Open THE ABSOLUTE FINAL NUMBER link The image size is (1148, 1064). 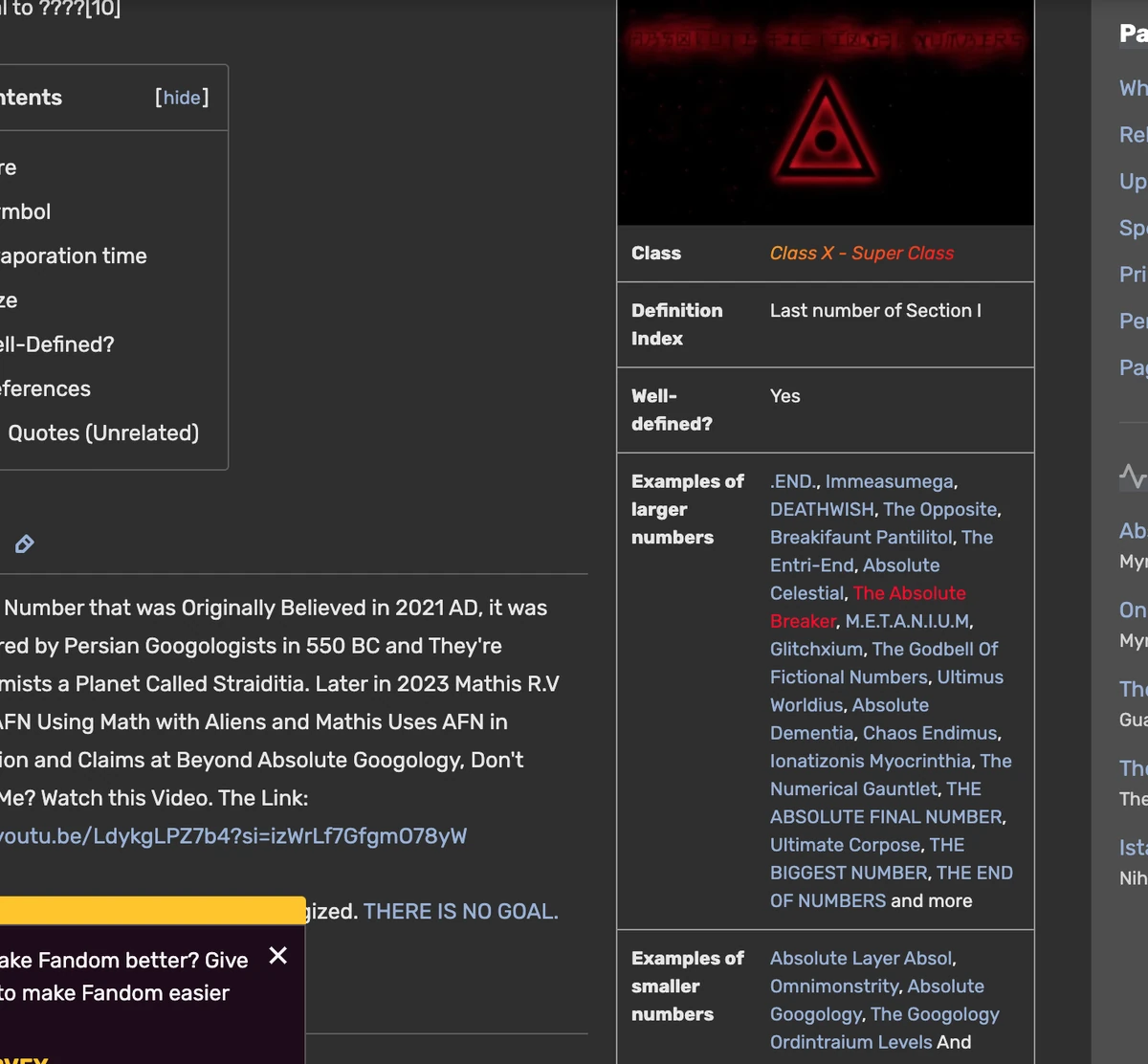pos(887,817)
